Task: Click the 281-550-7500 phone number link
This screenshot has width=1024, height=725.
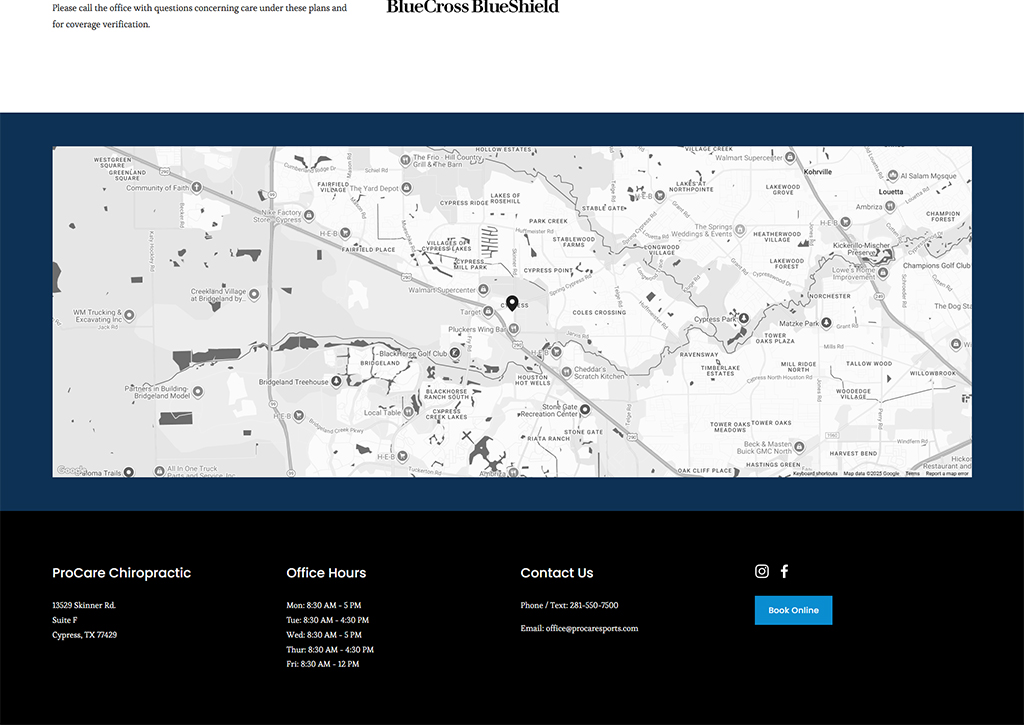Action: 594,605
